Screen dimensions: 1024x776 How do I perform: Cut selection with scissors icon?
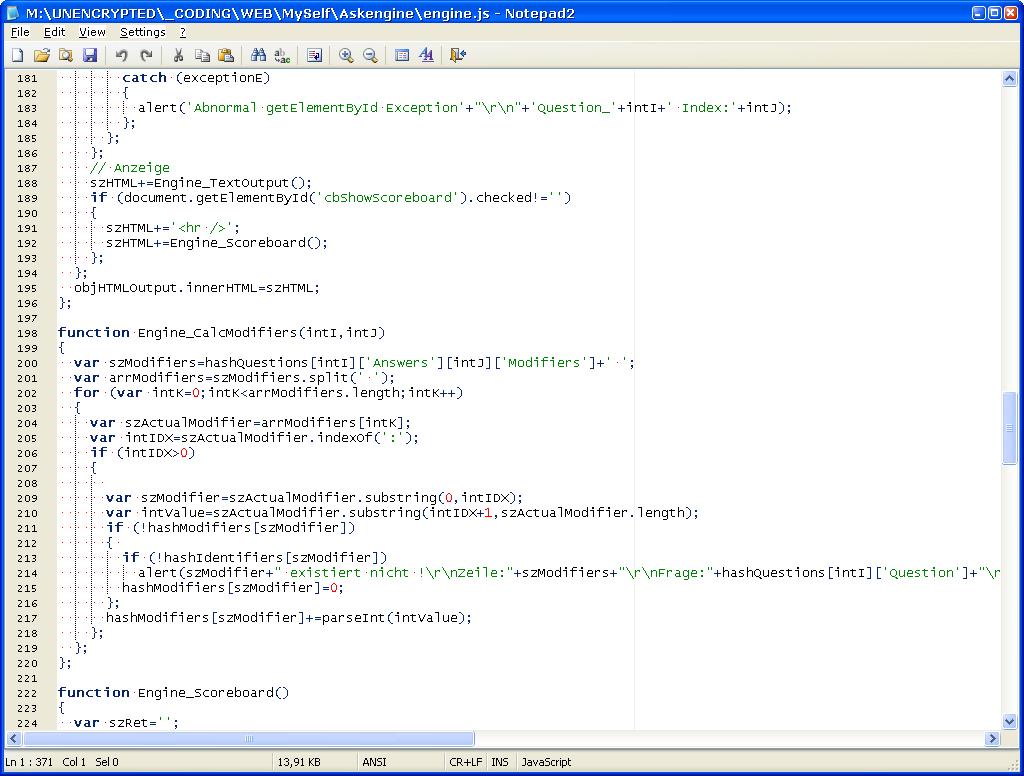pyautogui.click(x=178, y=56)
